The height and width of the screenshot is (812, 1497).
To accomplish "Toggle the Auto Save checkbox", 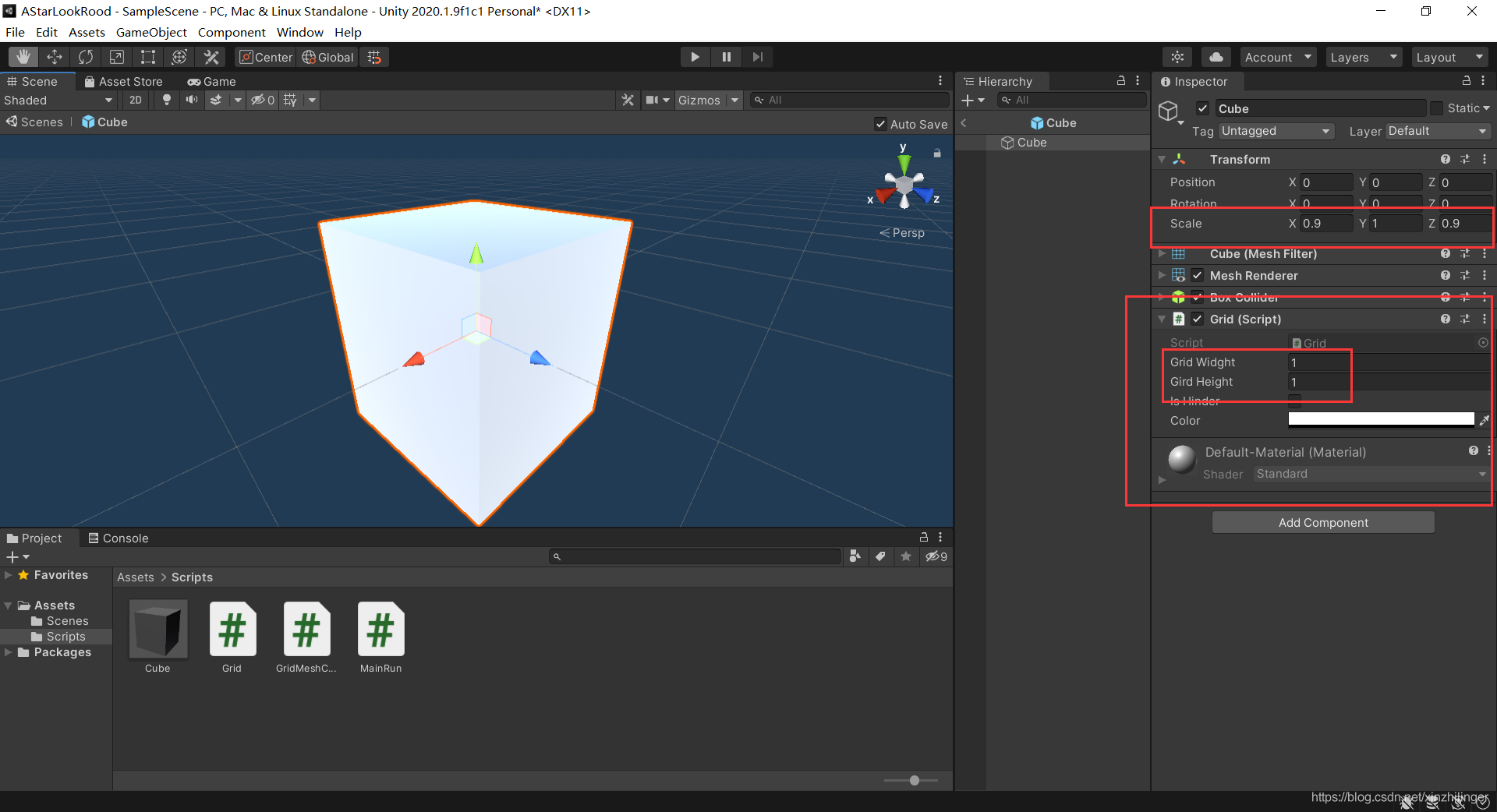I will 881,124.
